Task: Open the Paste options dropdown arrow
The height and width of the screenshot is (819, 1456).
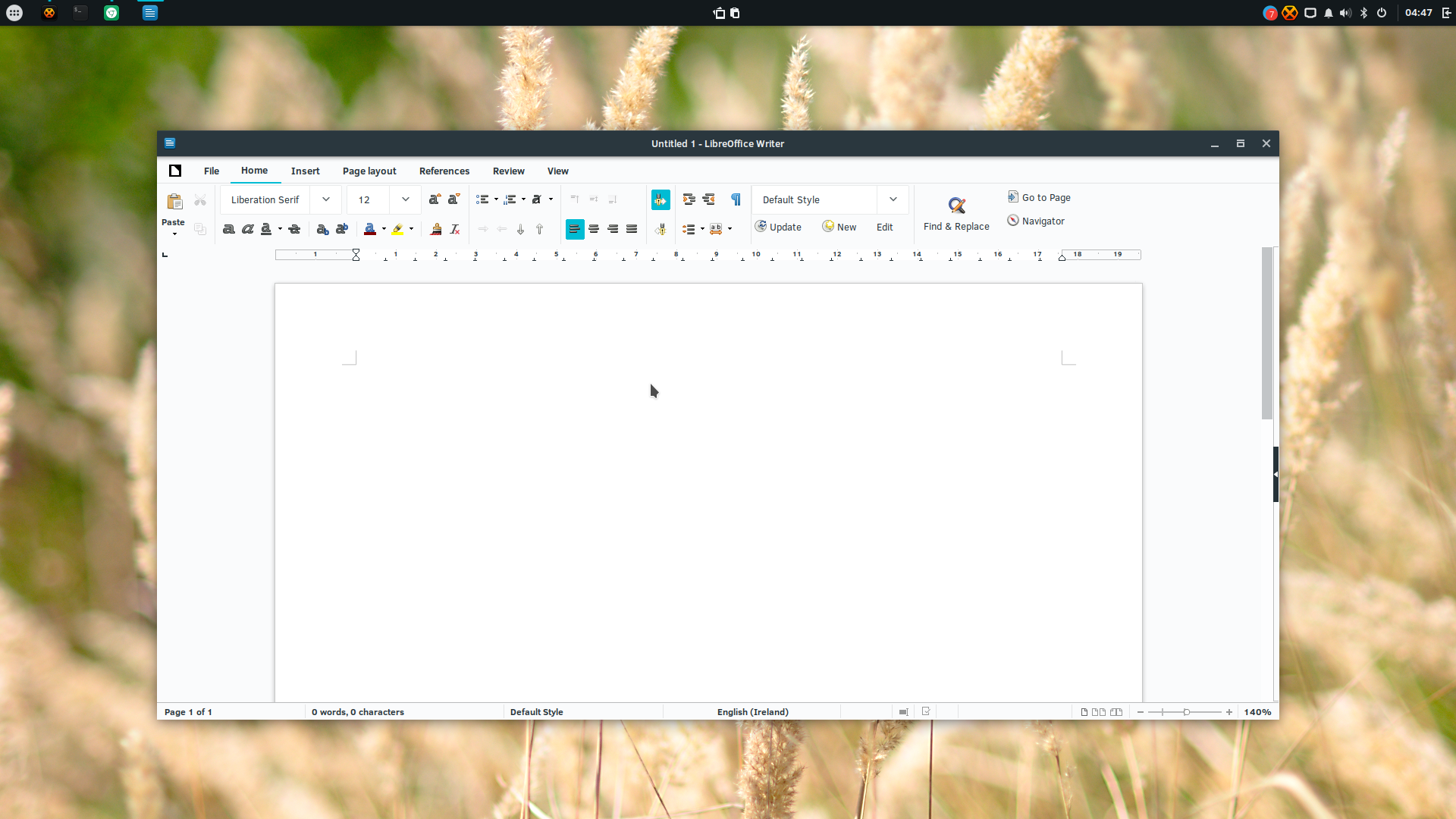Action: click(x=174, y=234)
